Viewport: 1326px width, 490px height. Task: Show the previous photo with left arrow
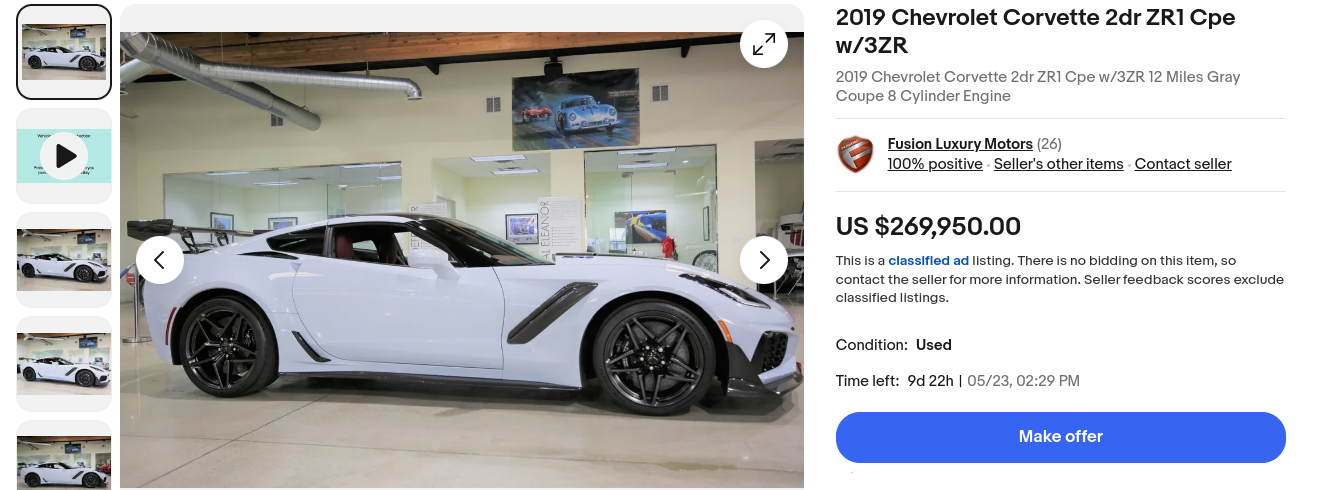pyautogui.click(x=160, y=260)
